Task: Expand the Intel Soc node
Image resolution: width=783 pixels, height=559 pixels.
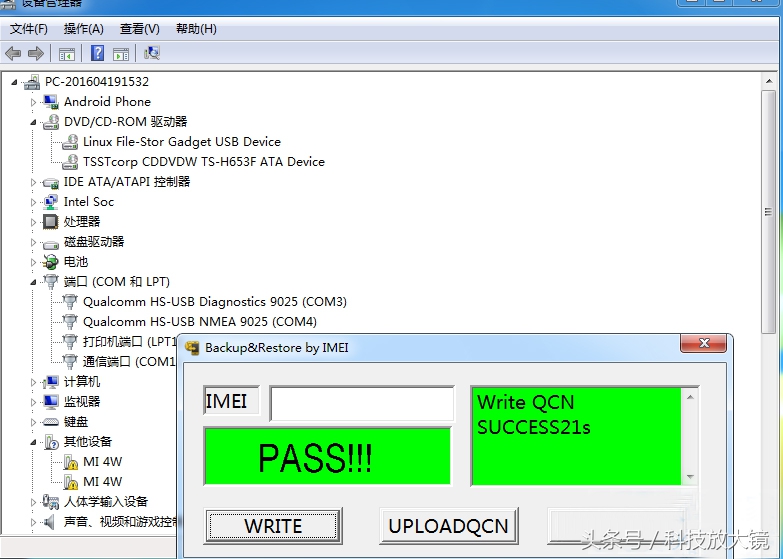Action: point(33,202)
